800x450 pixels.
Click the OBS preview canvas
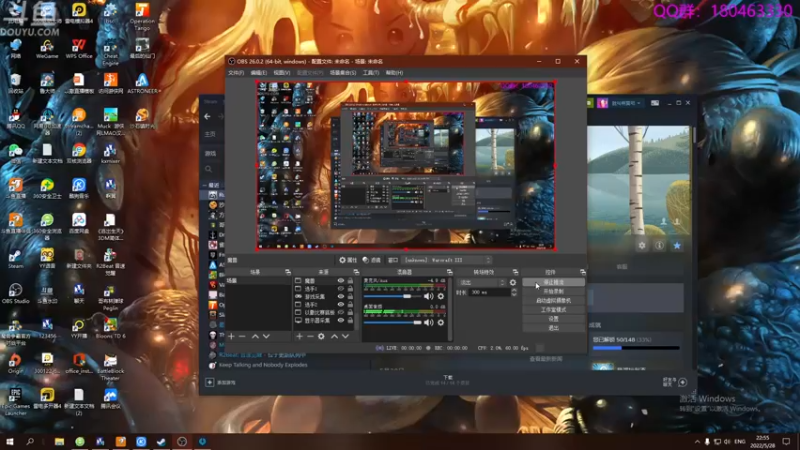(406, 165)
